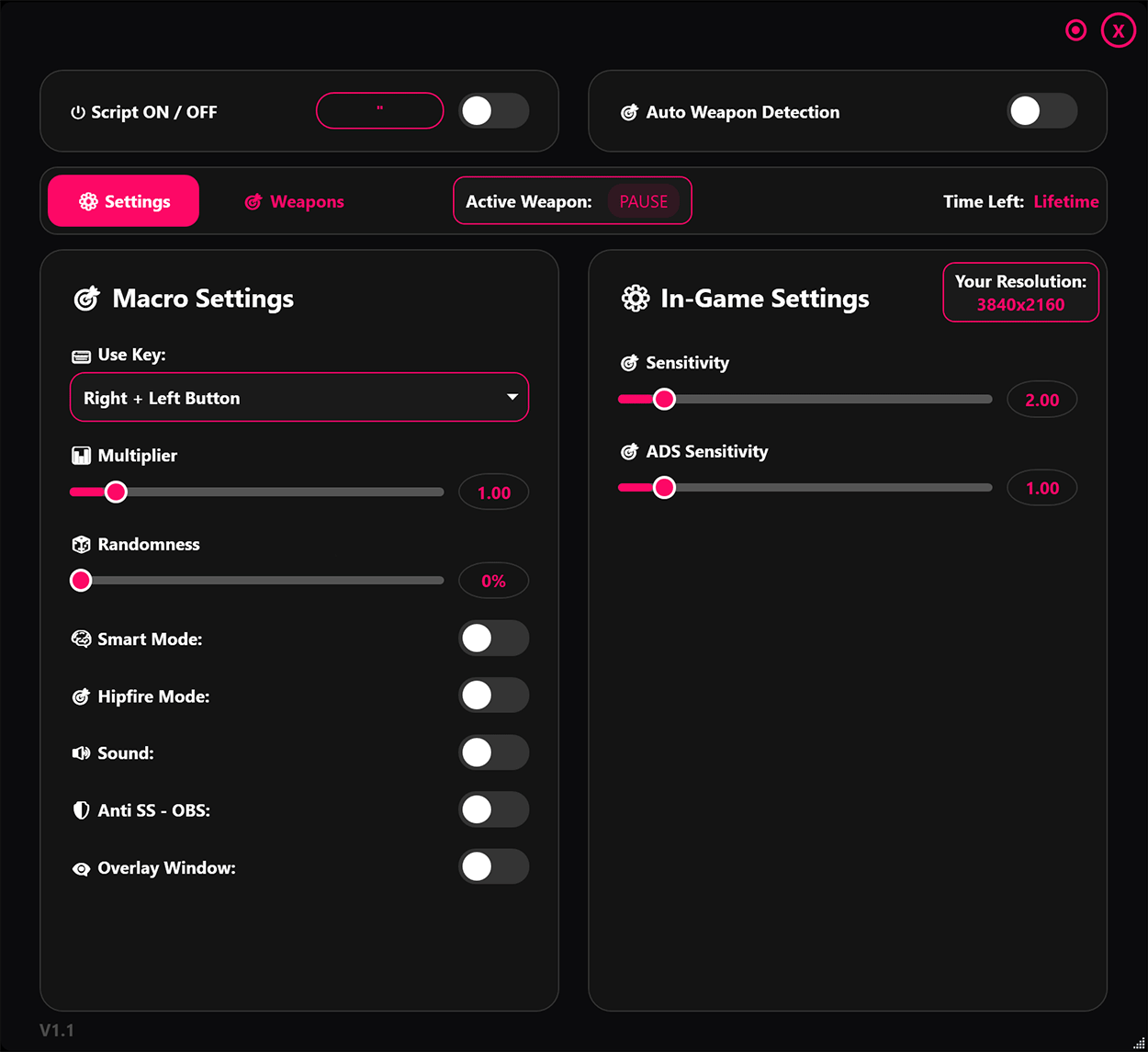Click the target reticle icon in the top-right corner

1075,29
